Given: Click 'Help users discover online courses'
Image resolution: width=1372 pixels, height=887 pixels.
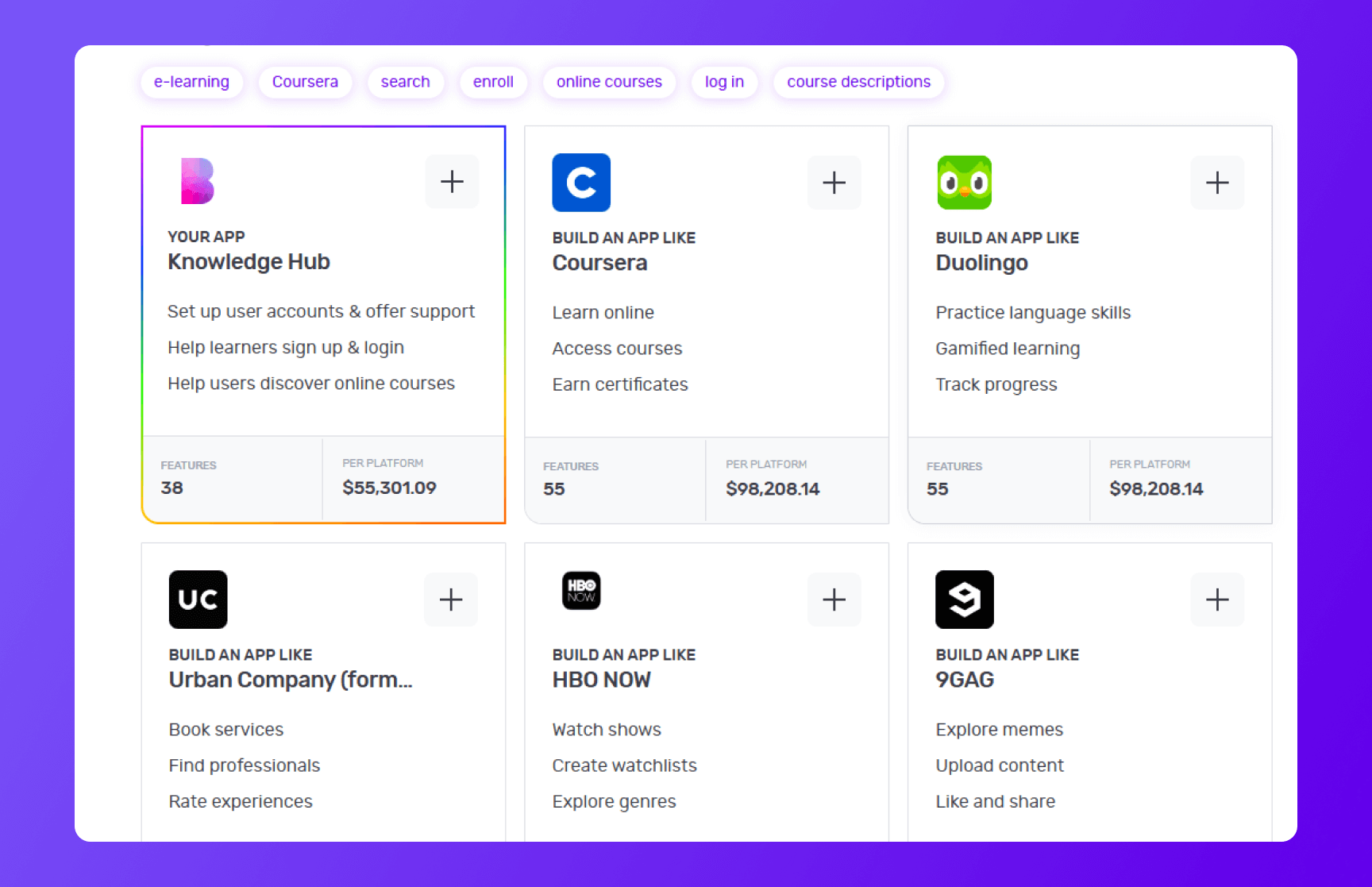Looking at the screenshot, I should click(311, 384).
